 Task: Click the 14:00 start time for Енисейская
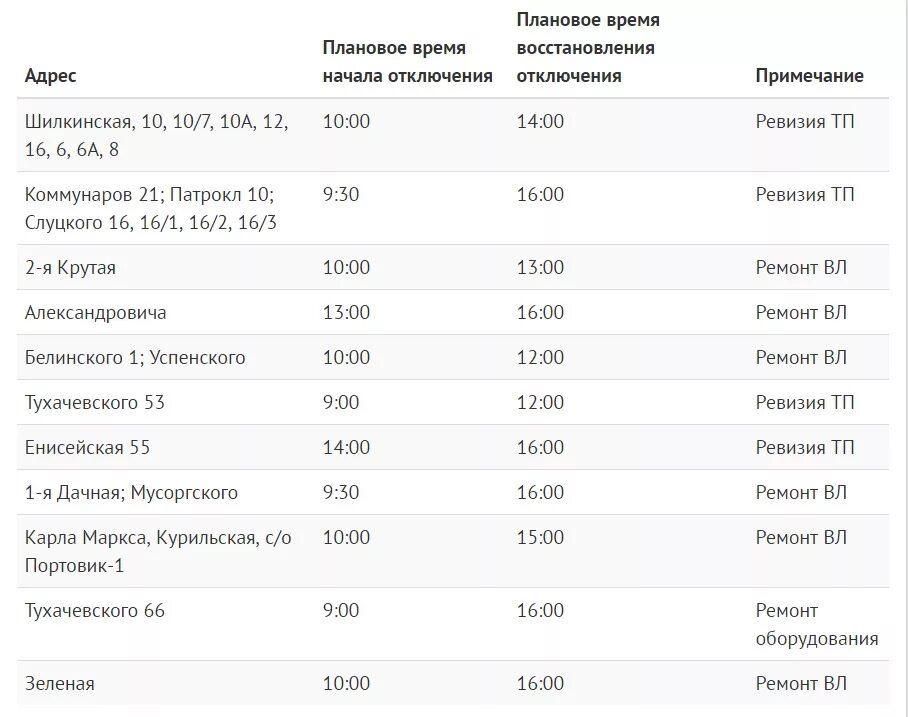point(346,447)
